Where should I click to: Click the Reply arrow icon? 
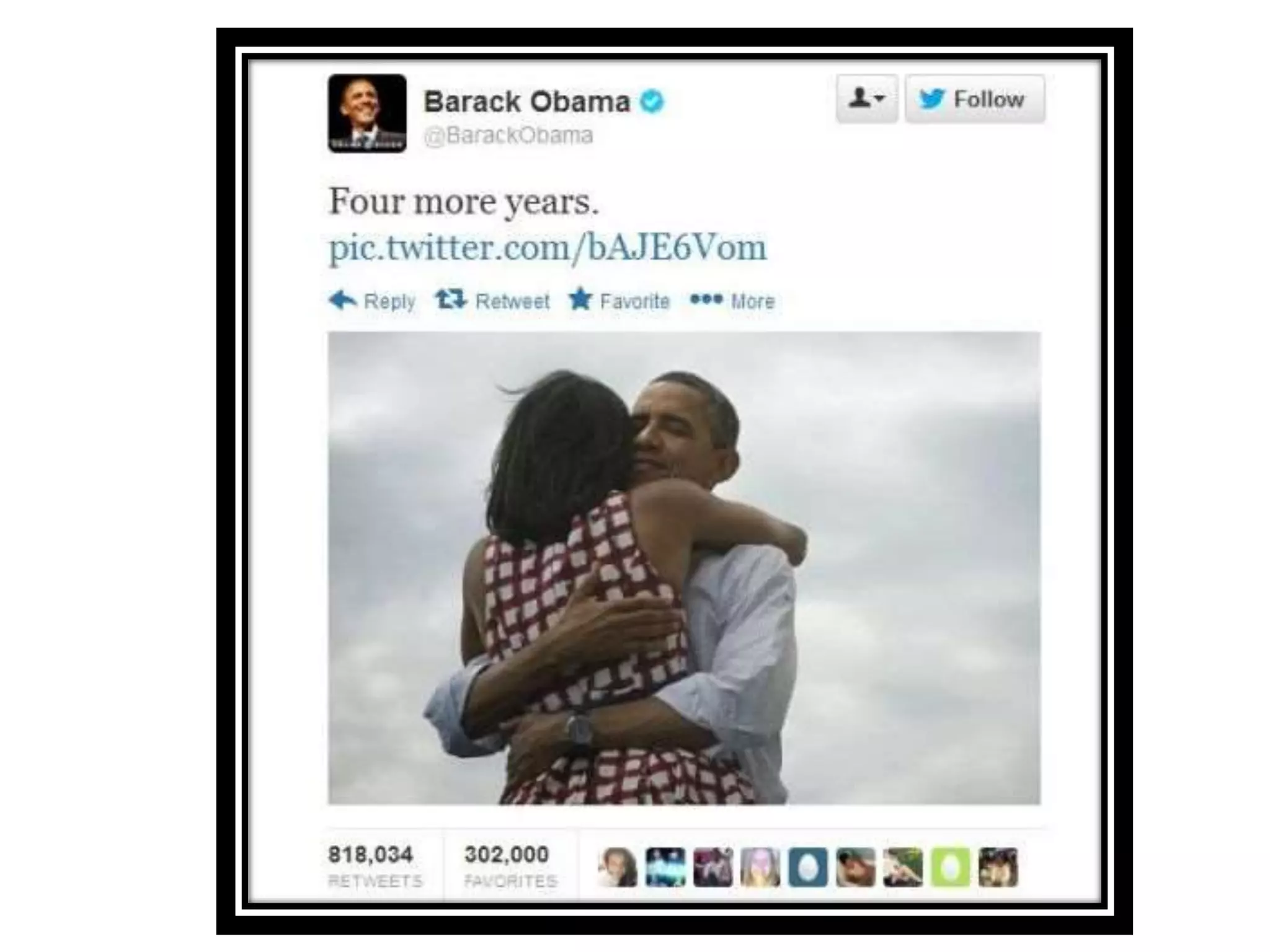[342, 300]
